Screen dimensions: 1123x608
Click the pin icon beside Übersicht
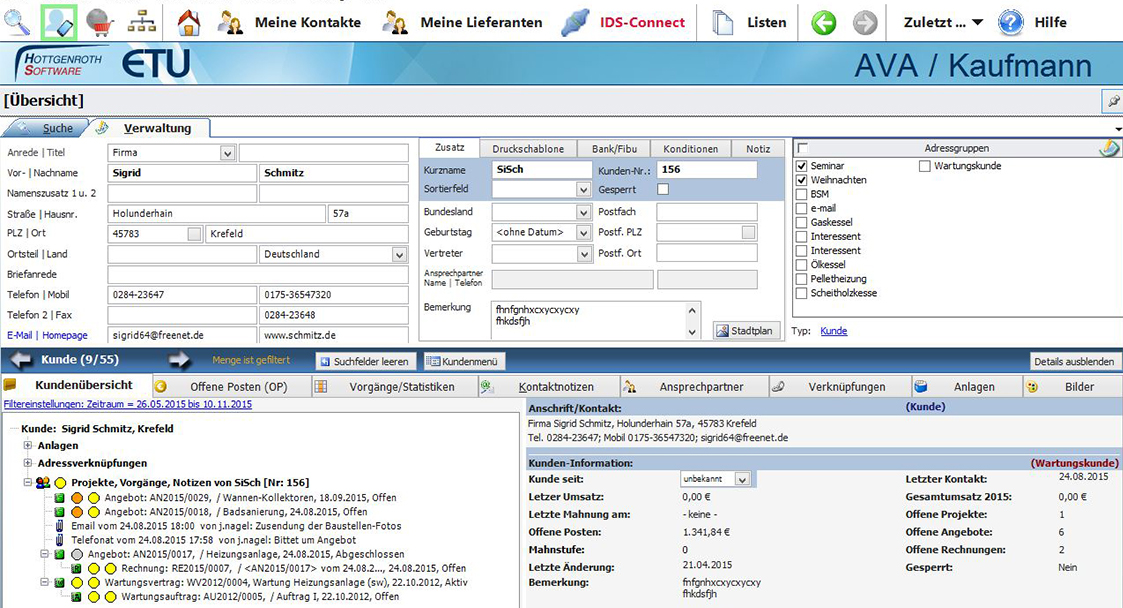(x=1111, y=101)
